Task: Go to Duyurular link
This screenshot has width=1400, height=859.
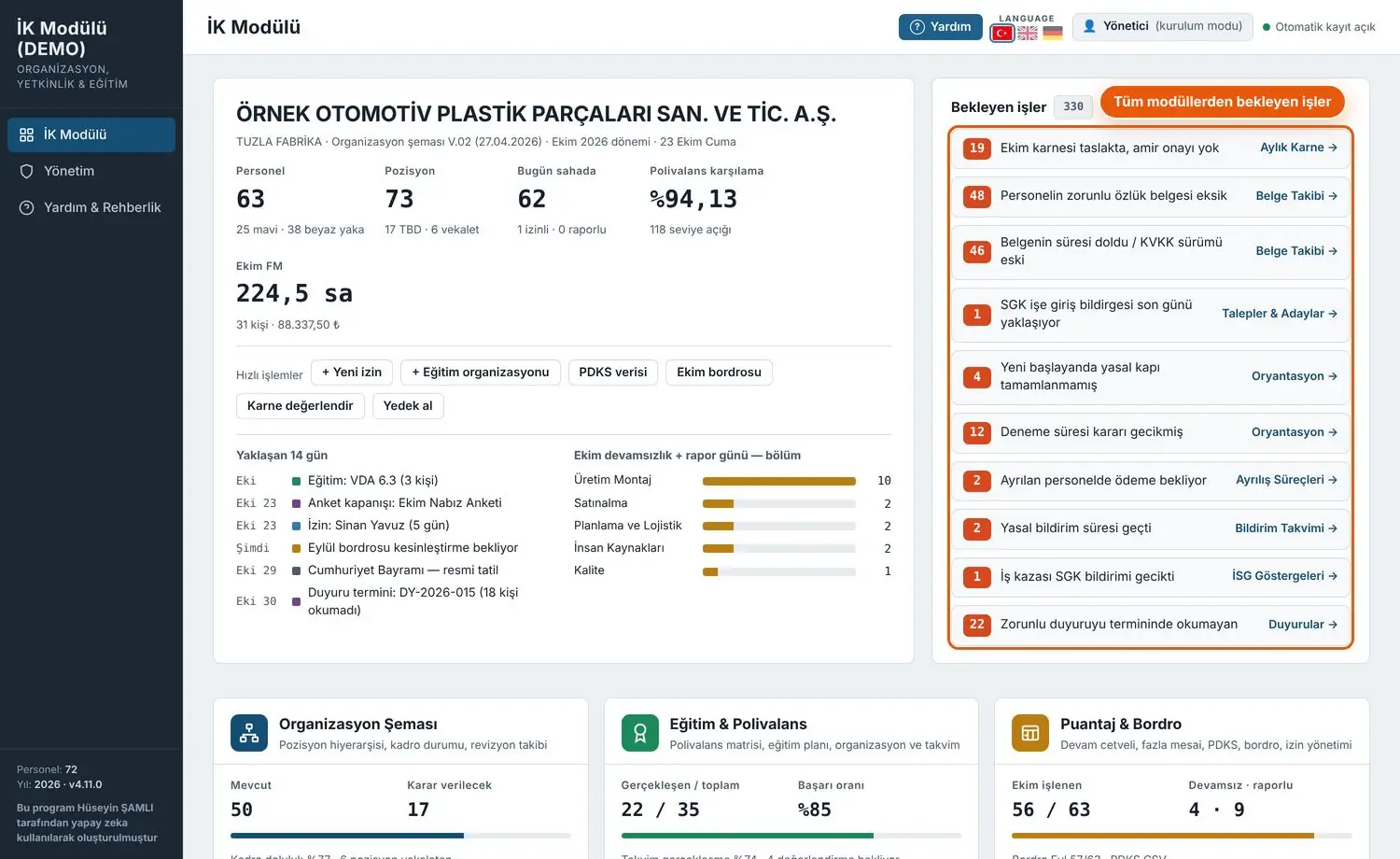Action: pos(1303,625)
